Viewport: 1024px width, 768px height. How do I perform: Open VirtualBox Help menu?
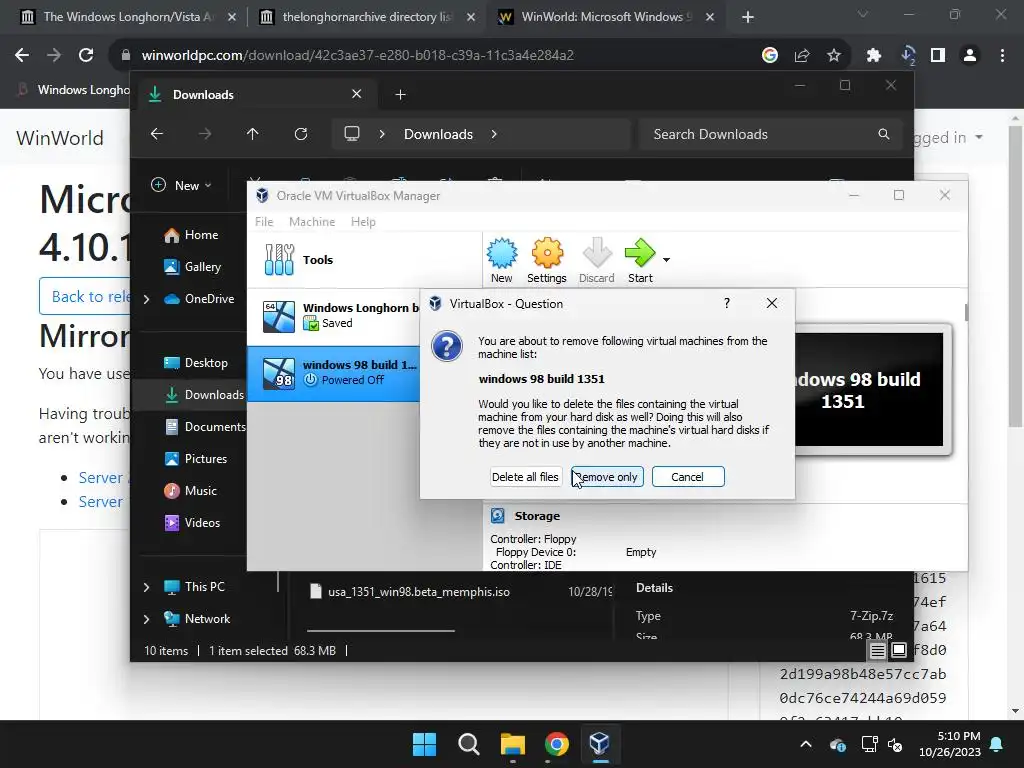[x=363, y=221]
